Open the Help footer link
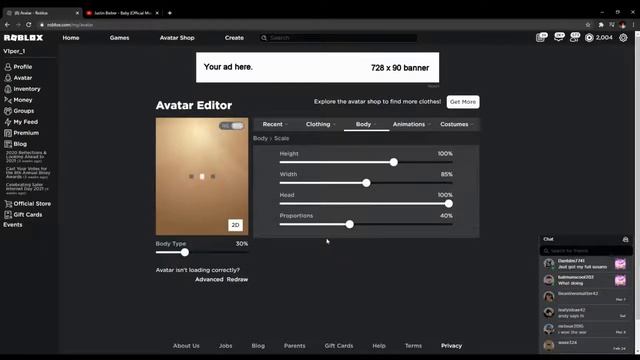The image size is (640, 360). click(379, 345)
